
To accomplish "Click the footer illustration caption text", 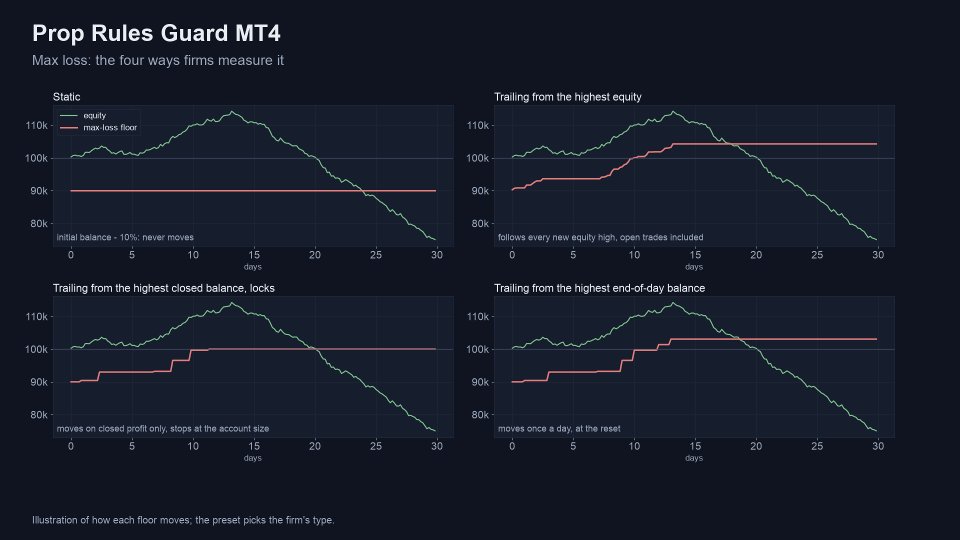I will [x=183, y=520].
